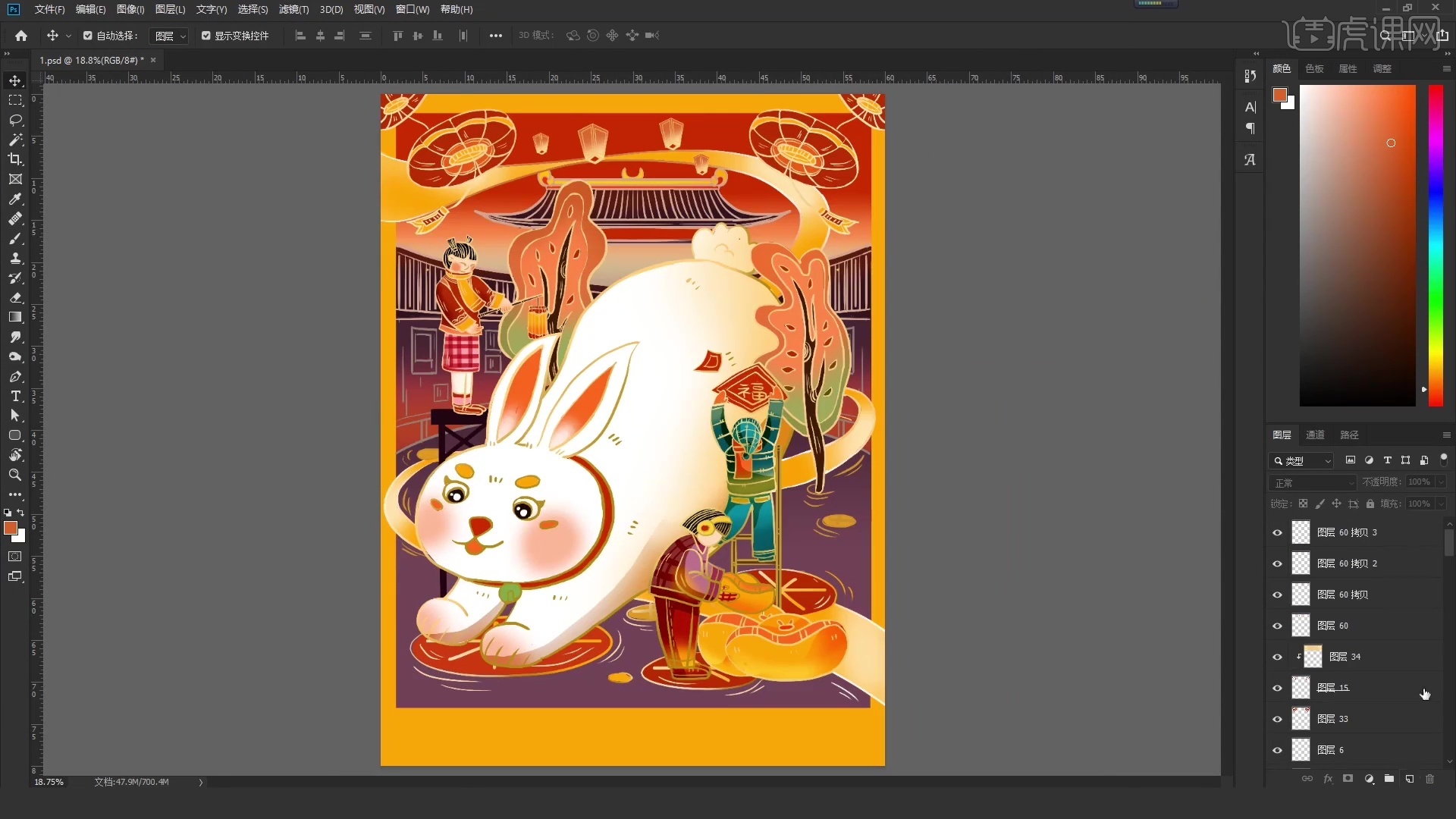Open the fill value dropdown
The height and width of the screenshot is (819, 1456).
click(1441, 504)
